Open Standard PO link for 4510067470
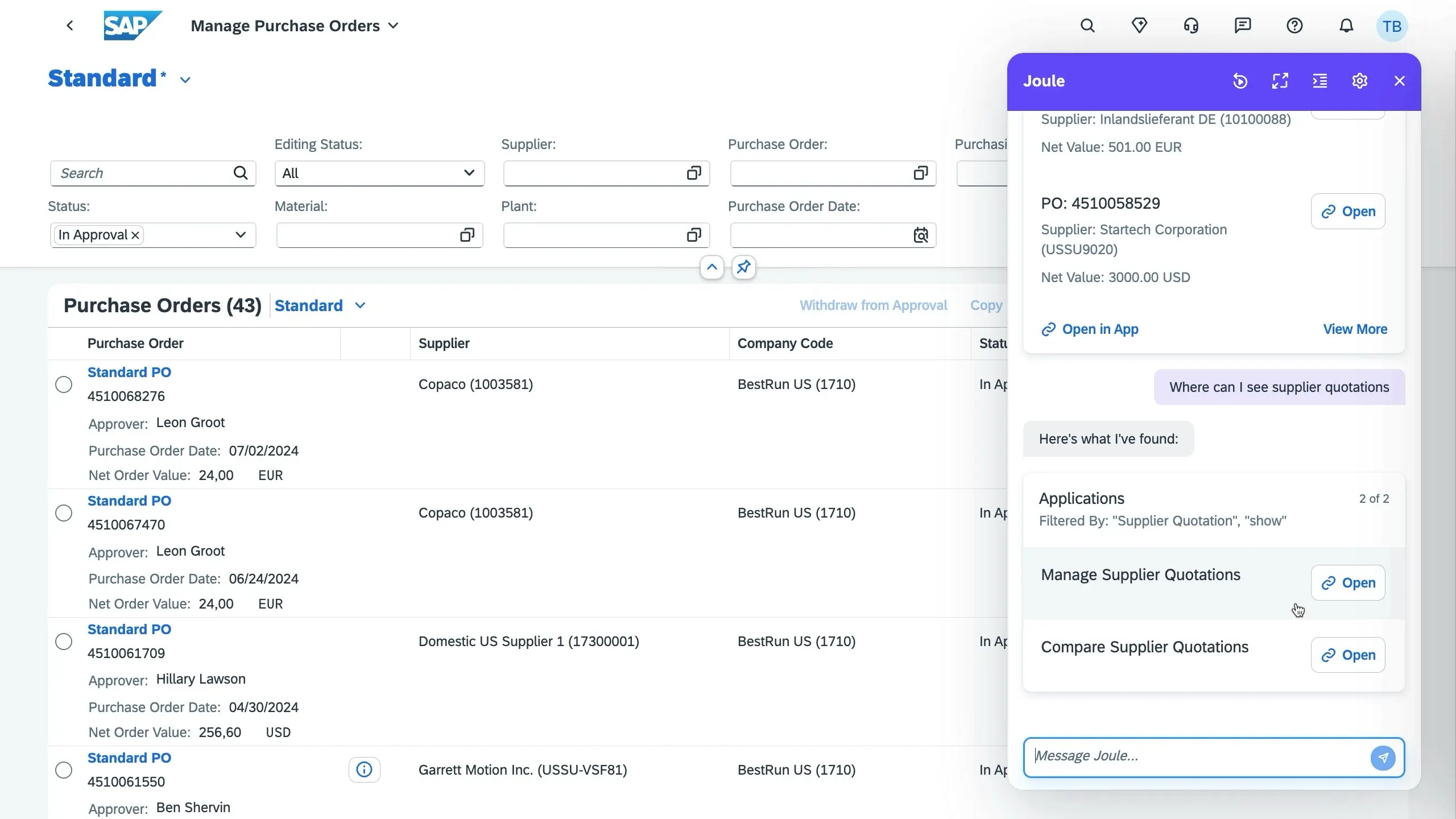 tap(129, 501)
